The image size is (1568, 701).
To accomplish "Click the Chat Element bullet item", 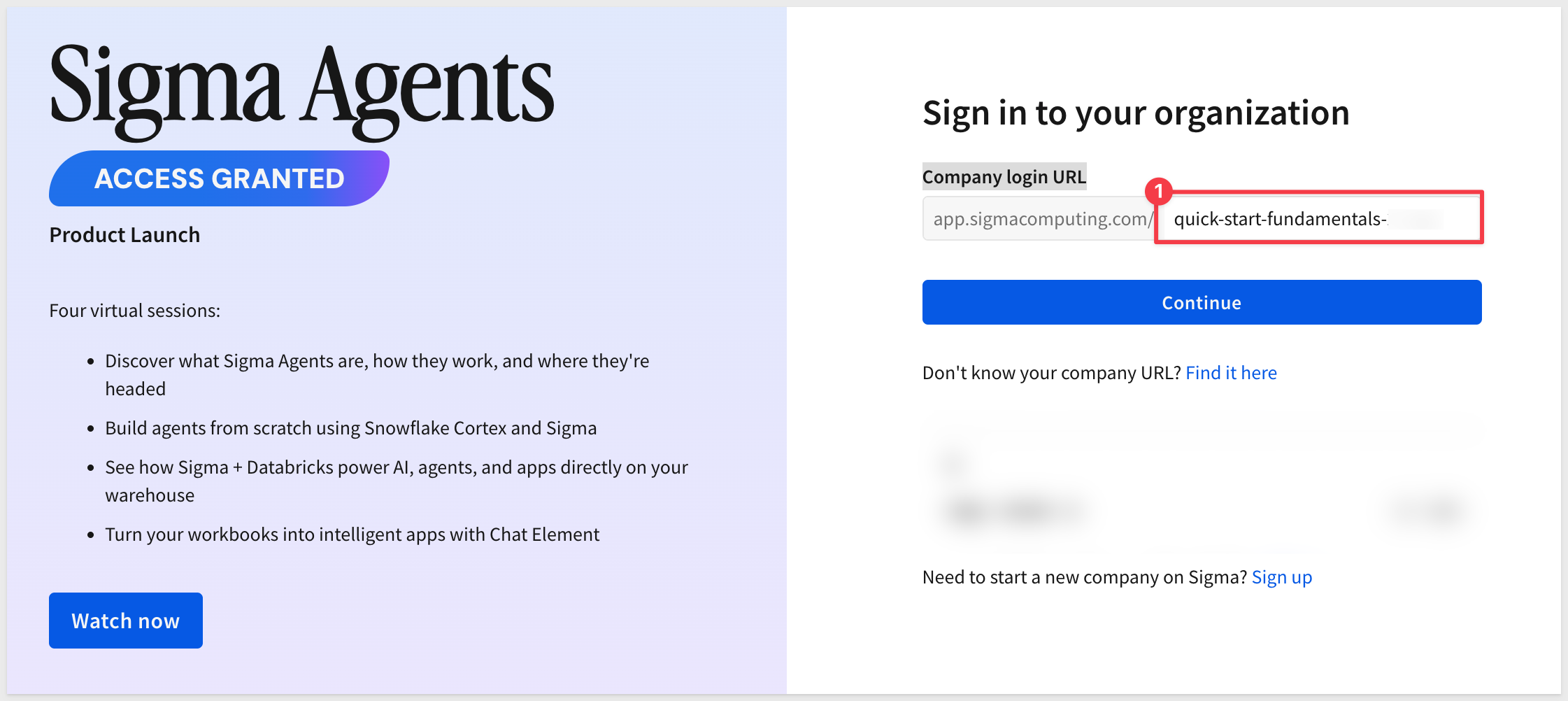I will [352, 534].
